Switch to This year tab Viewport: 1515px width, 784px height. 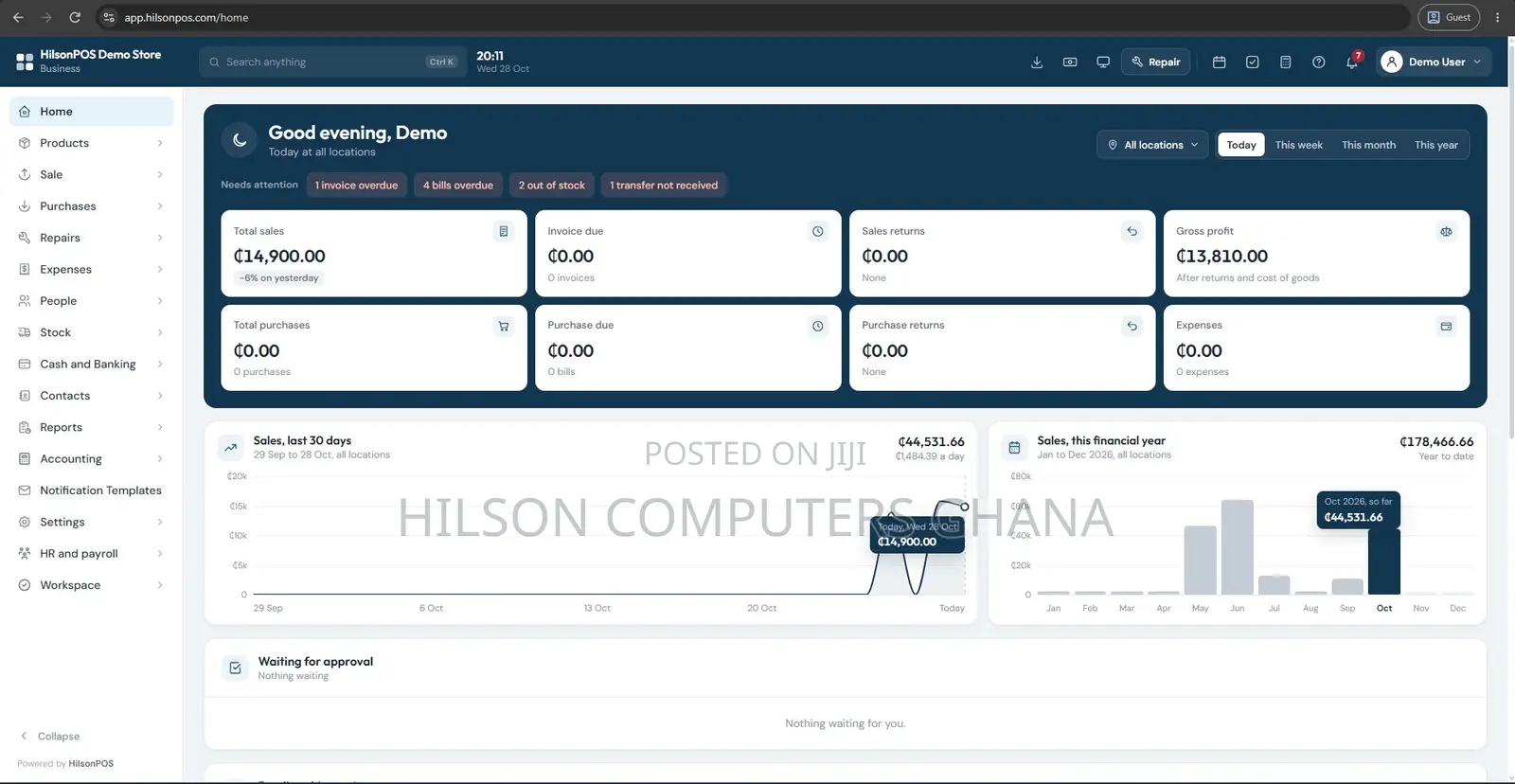pyautogui.click(x=1436, y=145)
